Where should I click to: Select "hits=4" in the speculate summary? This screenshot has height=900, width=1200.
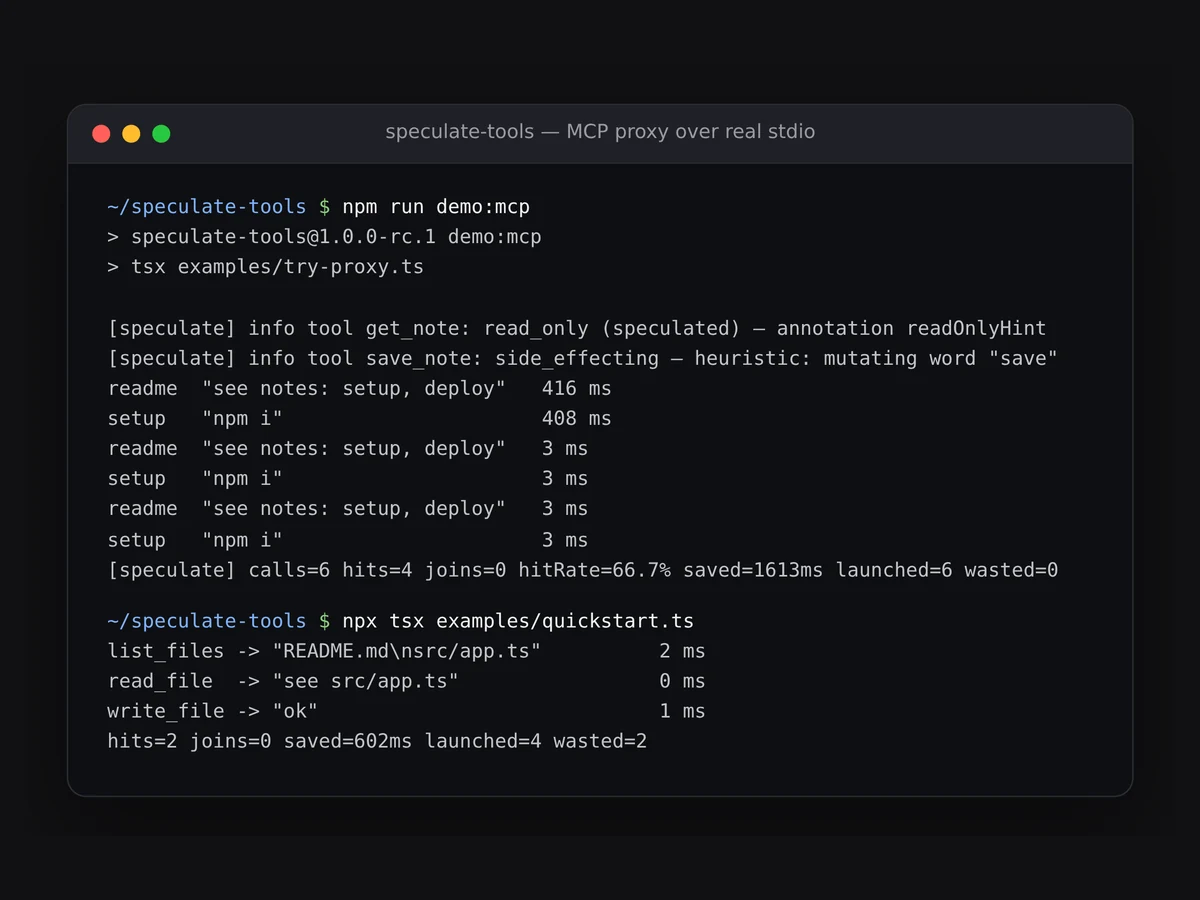coord(377,570)
